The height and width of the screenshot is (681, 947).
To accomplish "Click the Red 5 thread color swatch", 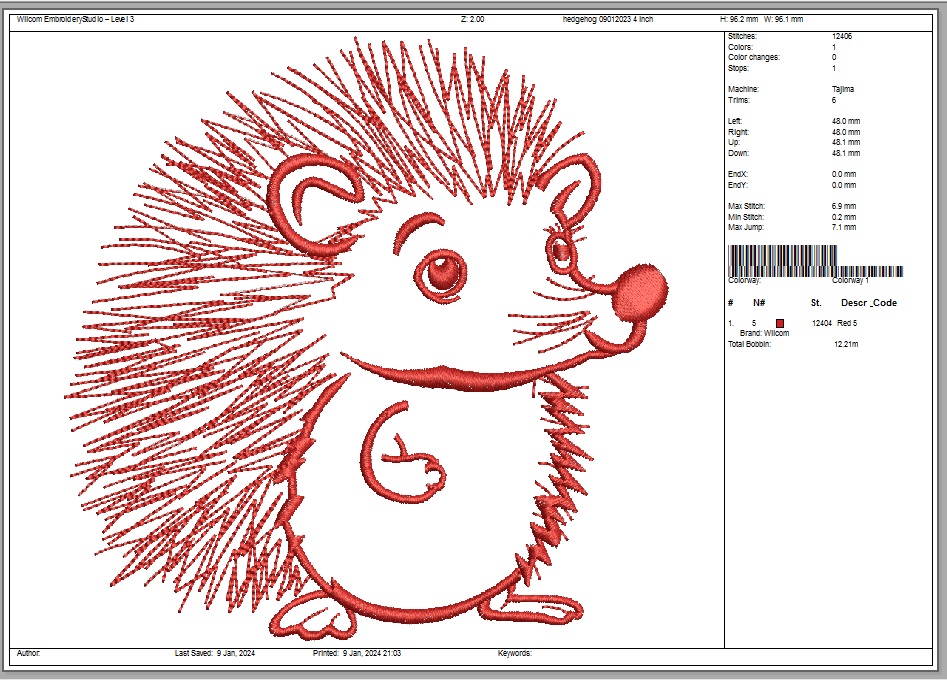I will [781, 322].
